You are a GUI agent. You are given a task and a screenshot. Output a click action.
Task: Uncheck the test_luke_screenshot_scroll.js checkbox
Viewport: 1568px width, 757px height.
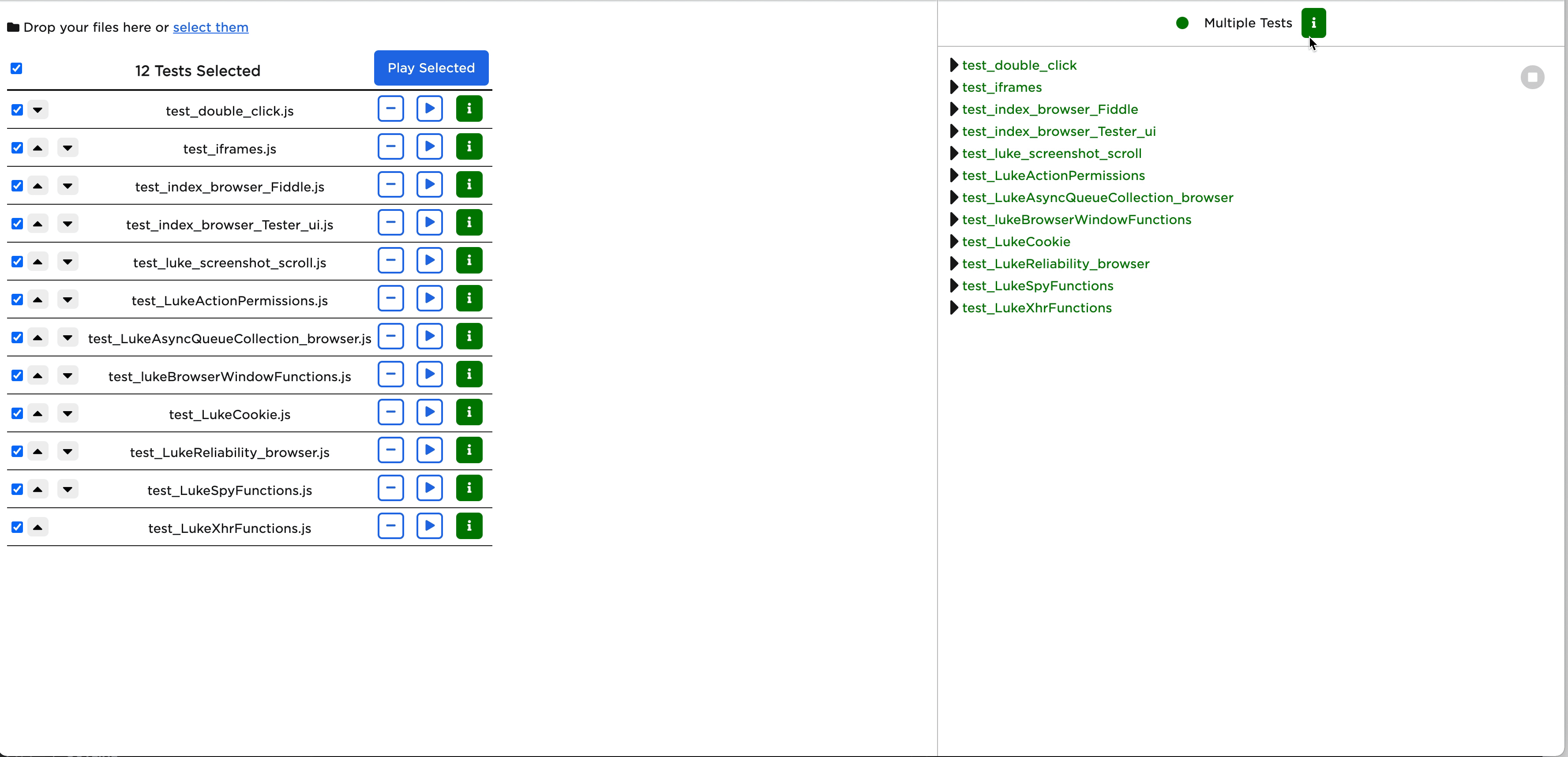pyautogui.click(x=17, y=262)
